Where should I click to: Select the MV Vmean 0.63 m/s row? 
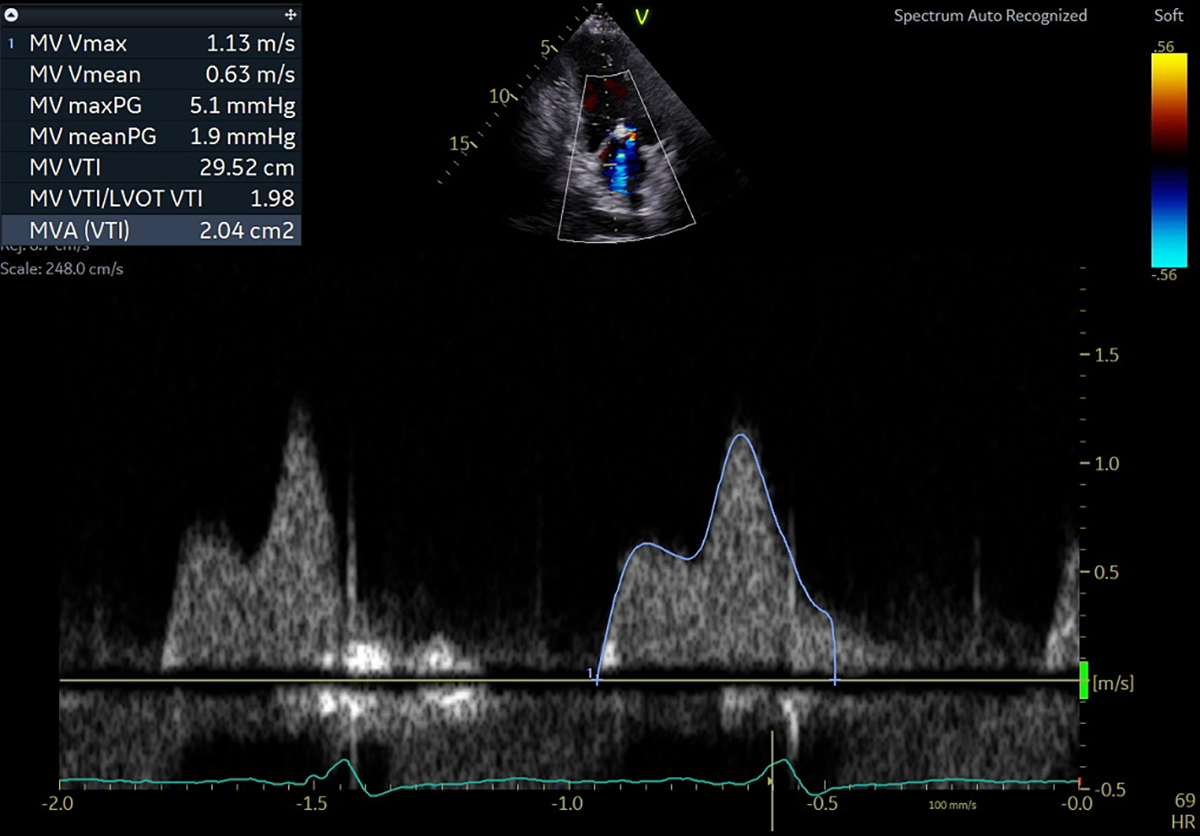[x=150, y=74]
